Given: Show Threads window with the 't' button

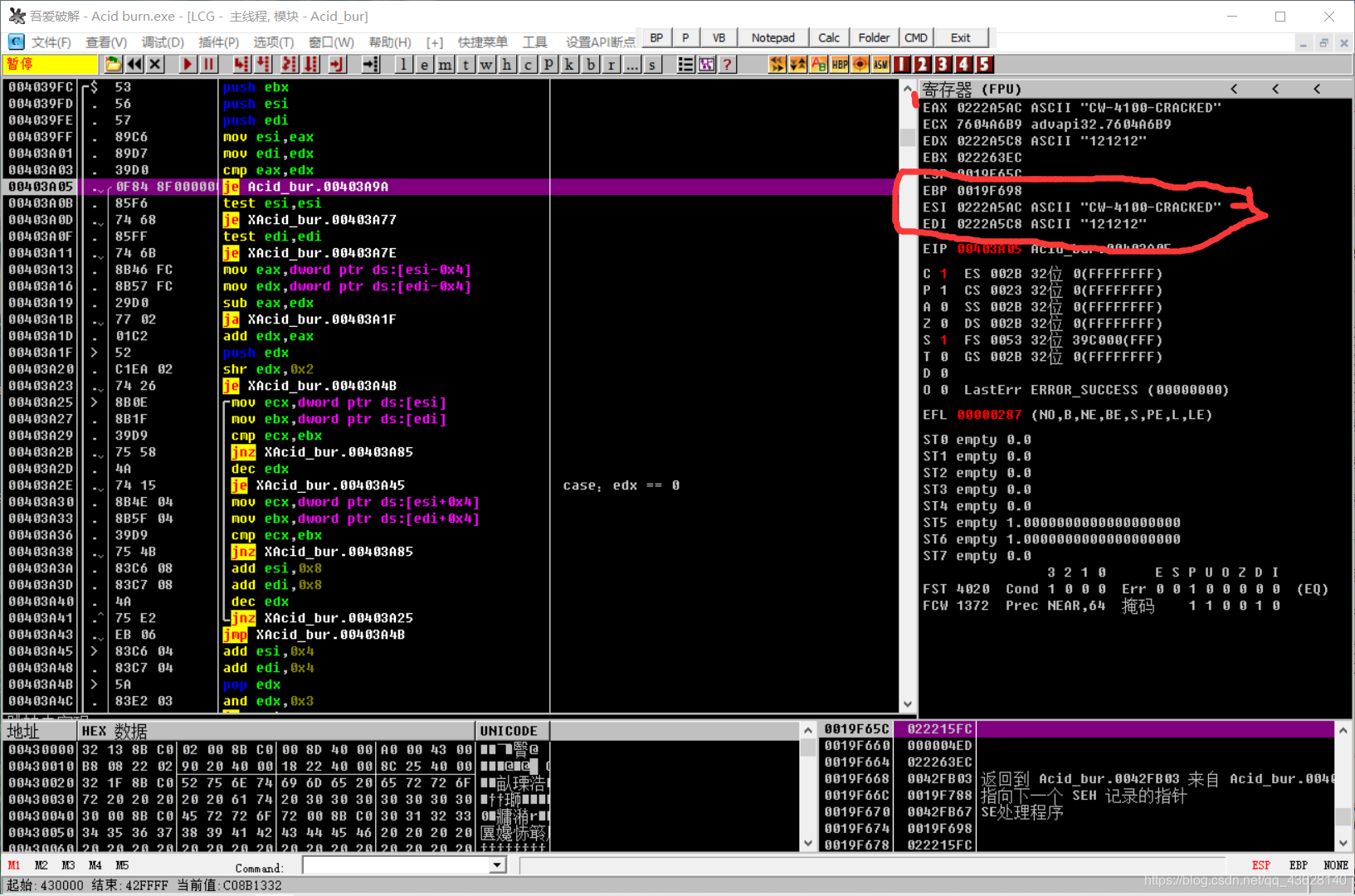Looking at the screenshot, I should 465,64.
